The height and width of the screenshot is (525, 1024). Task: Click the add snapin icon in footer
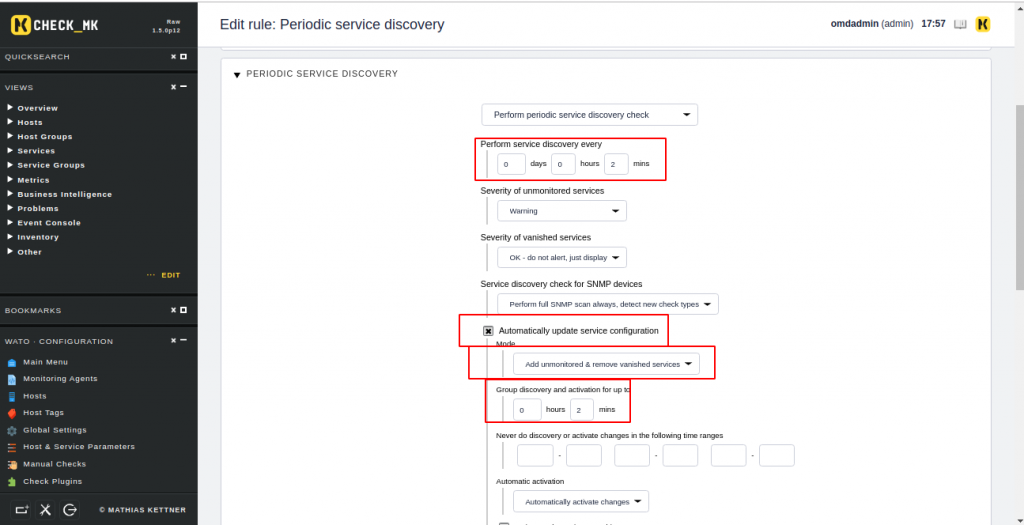click(22, 510)
